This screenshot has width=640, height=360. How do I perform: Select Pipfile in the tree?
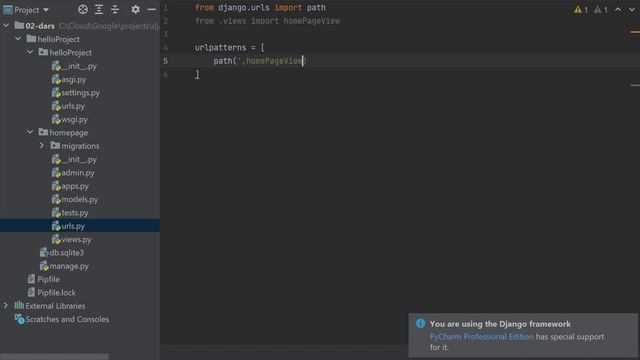(x=44, y=279)
